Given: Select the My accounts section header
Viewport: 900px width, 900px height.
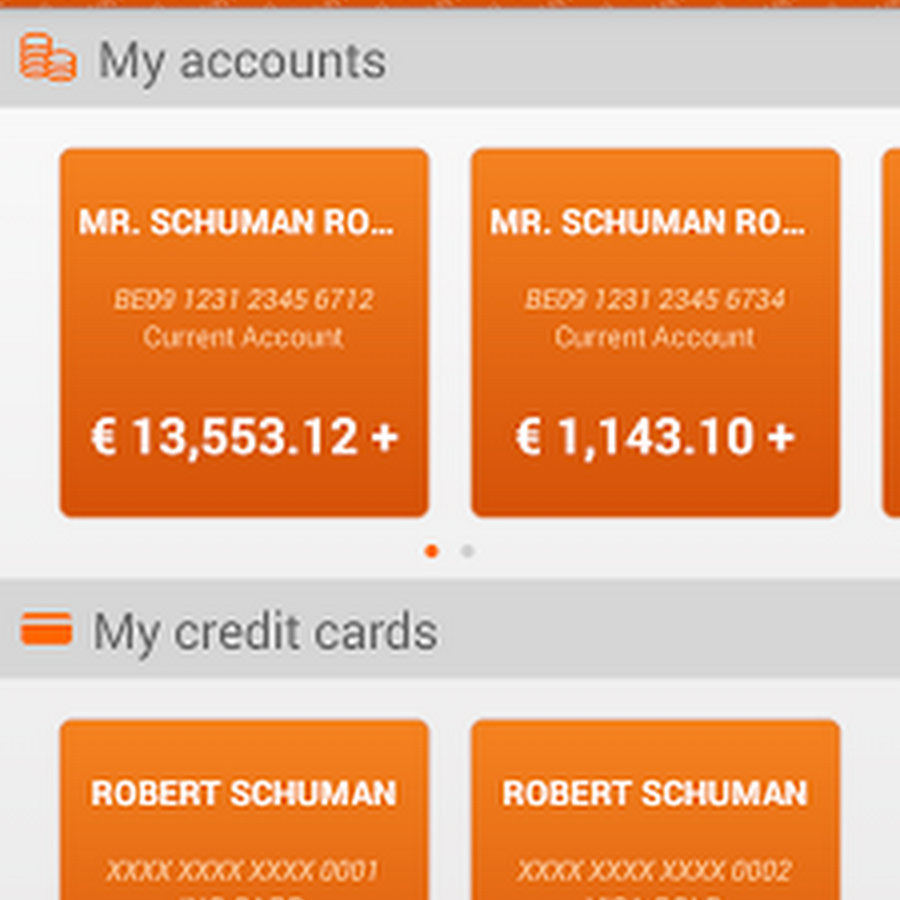Looking at the screenshot, I should click(x=242, y=61).
